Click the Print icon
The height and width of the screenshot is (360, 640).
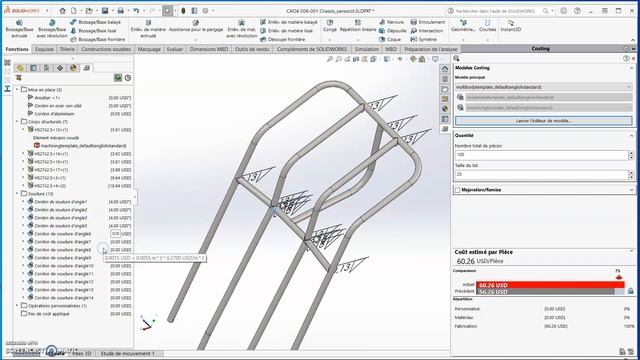point(120,11)
